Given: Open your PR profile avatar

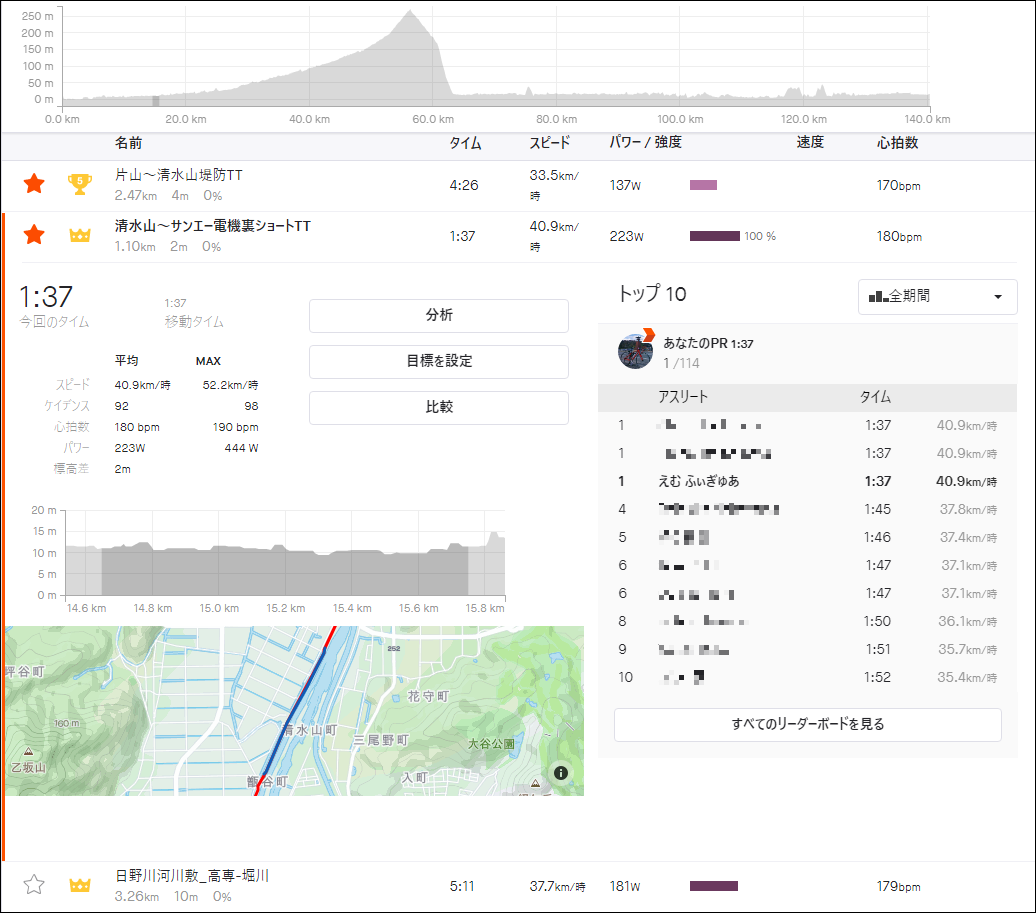Looking at the screenshot, I should [636, 351].
